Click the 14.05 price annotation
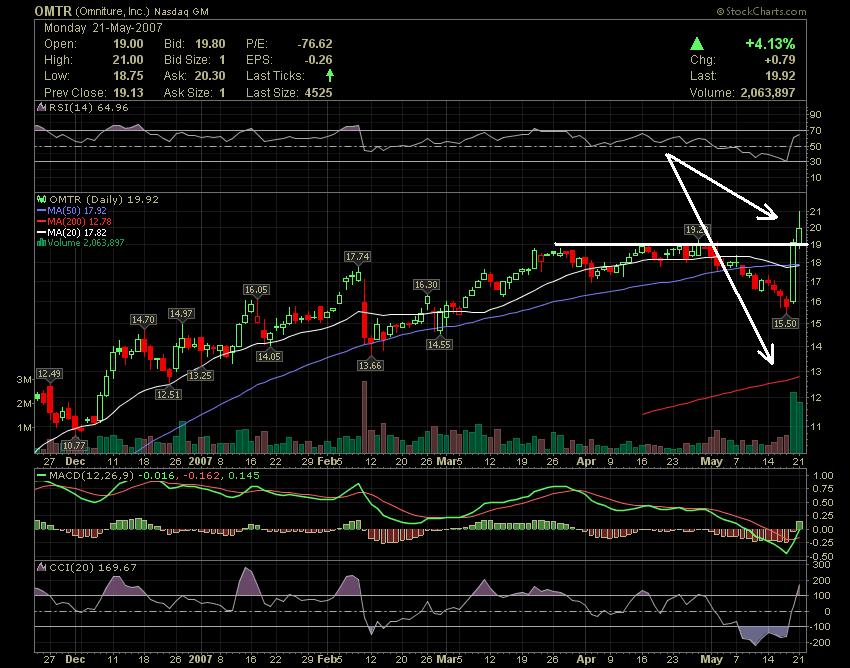The height and width of the screenshot is (668, 850). 269,356
